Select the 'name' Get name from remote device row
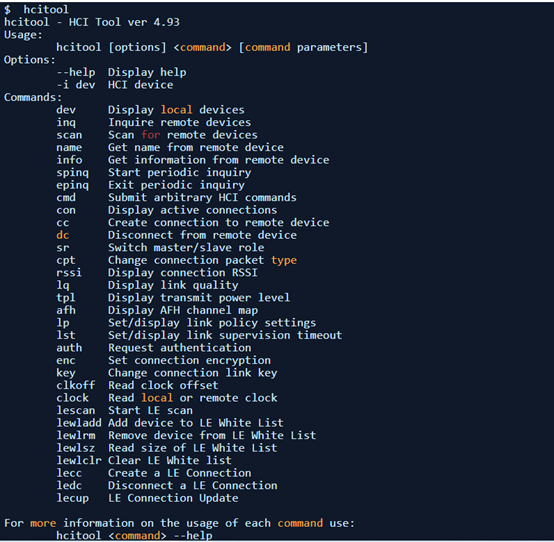The image size is (554, 542). click(x=170, y=147)
